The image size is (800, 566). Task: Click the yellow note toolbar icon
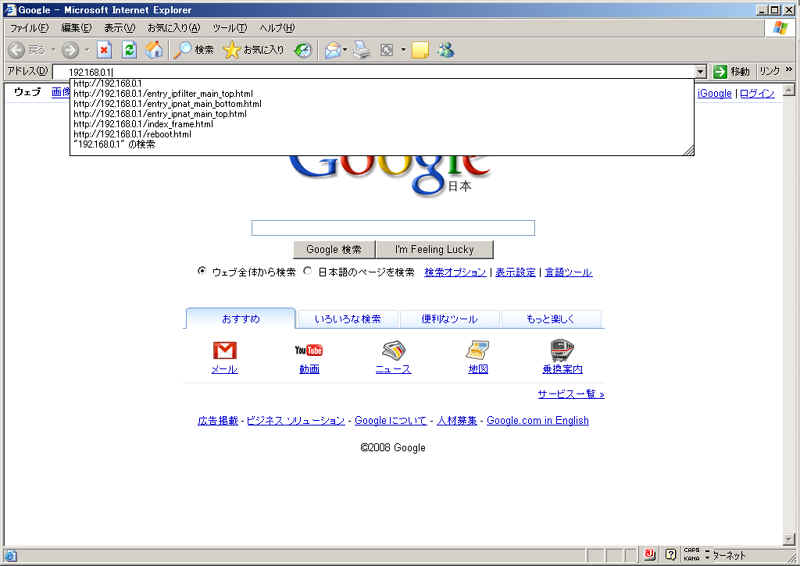coord(420,50)
